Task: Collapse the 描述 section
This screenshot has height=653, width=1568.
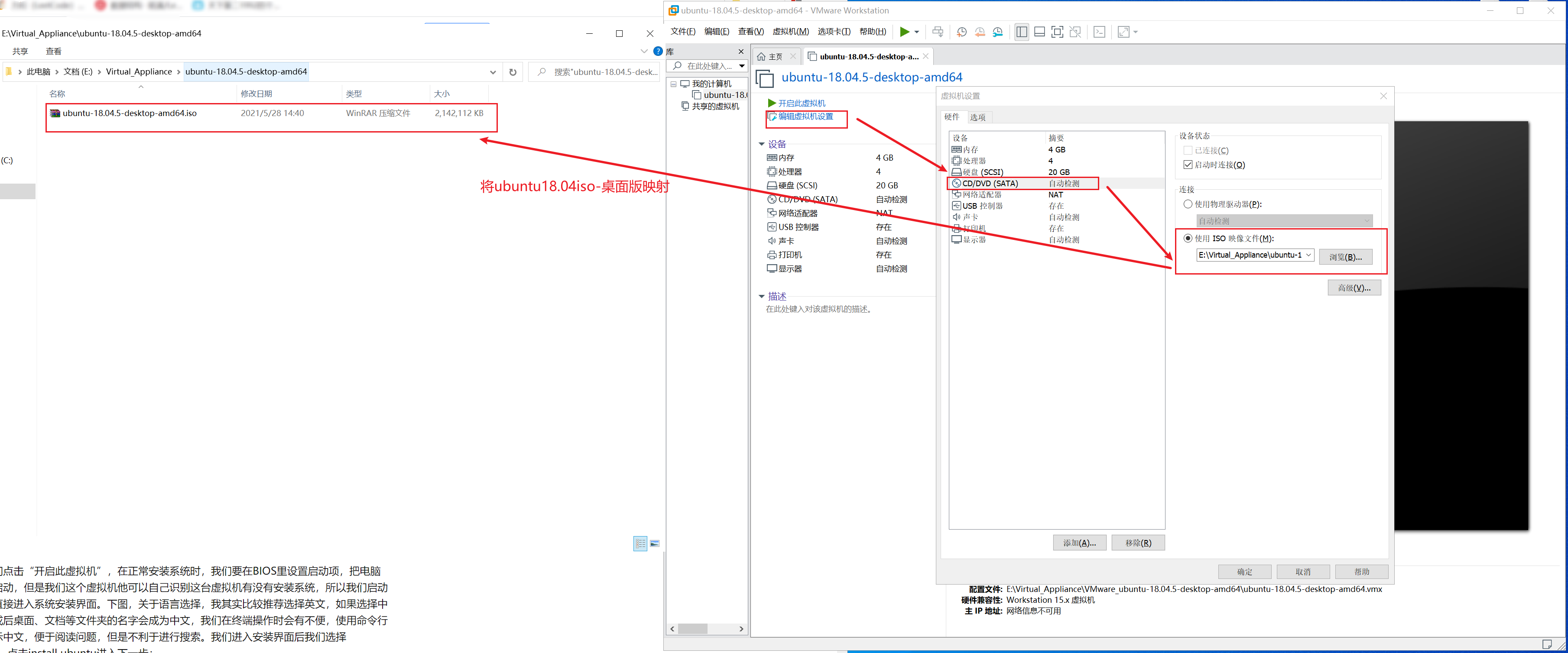Action: pyautogui.click(x=762, y=296)
